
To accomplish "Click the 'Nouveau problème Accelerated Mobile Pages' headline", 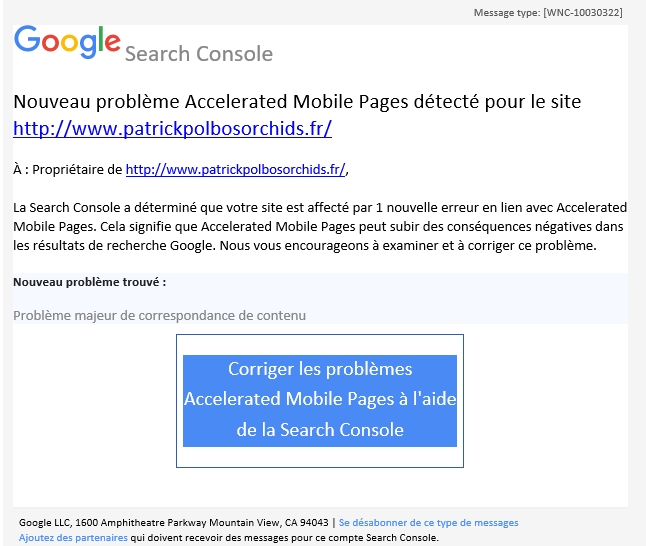I will (297, 102).
